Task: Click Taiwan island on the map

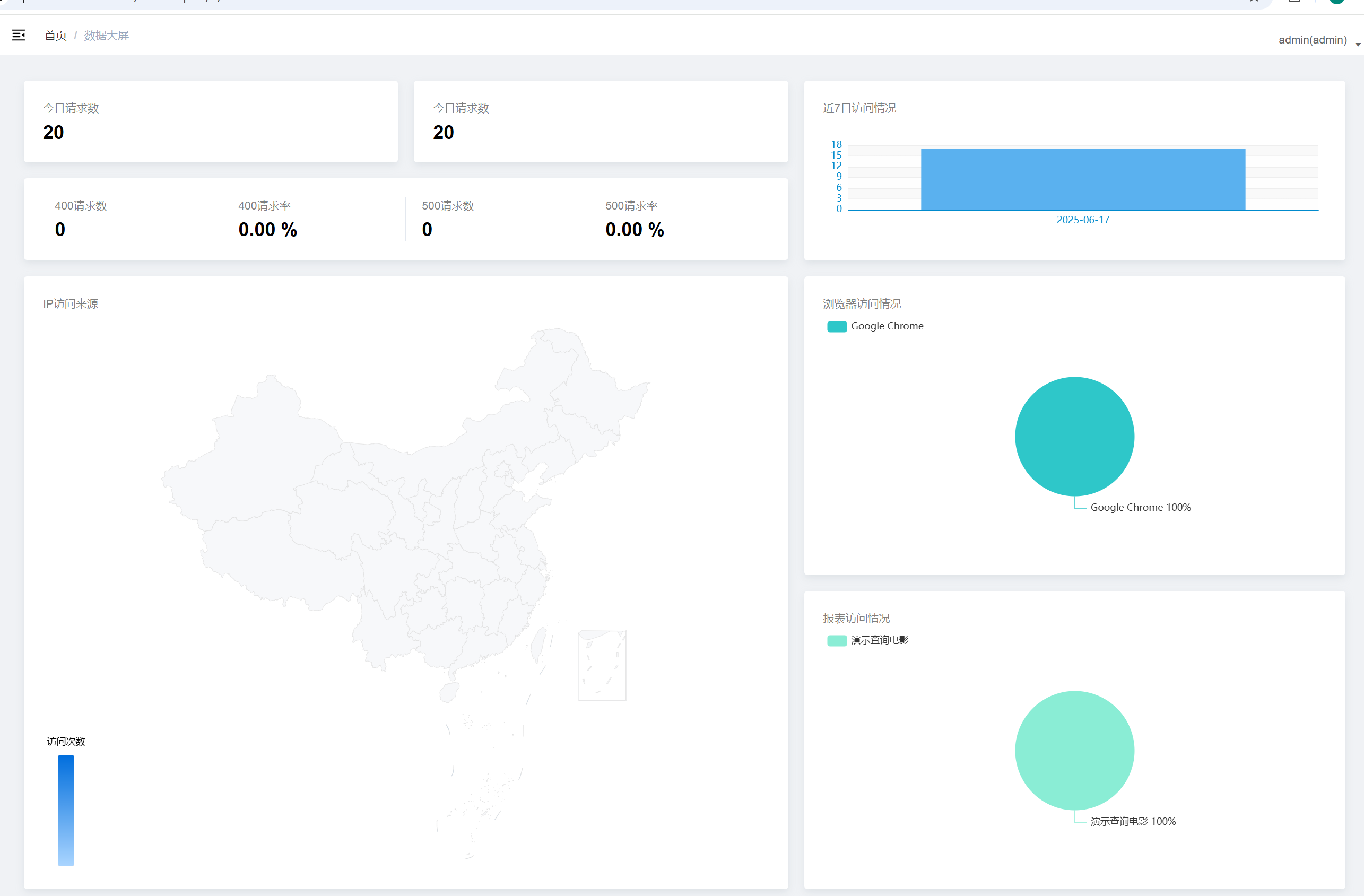Action: (x=538, y=644)
